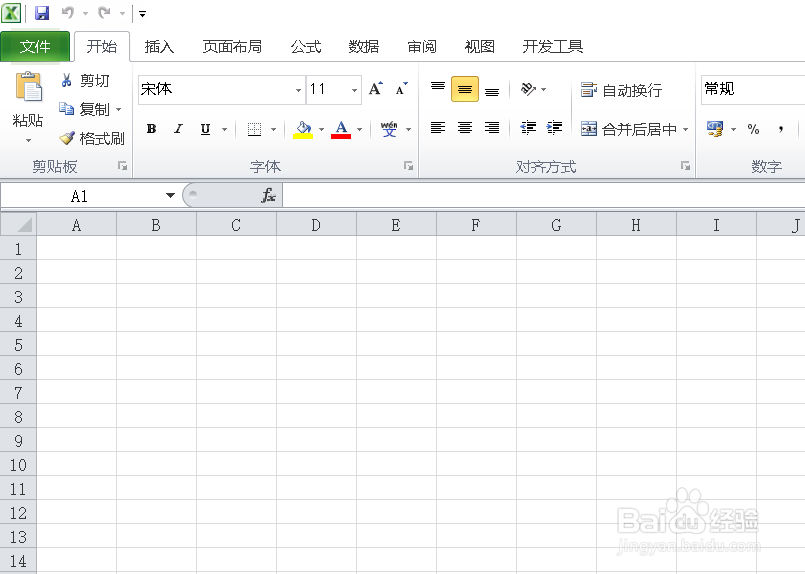Click the 合并后居中 merge and center button
Image resolution: width=805 pixels, height=574 pixels.
[x=629, y=129]
